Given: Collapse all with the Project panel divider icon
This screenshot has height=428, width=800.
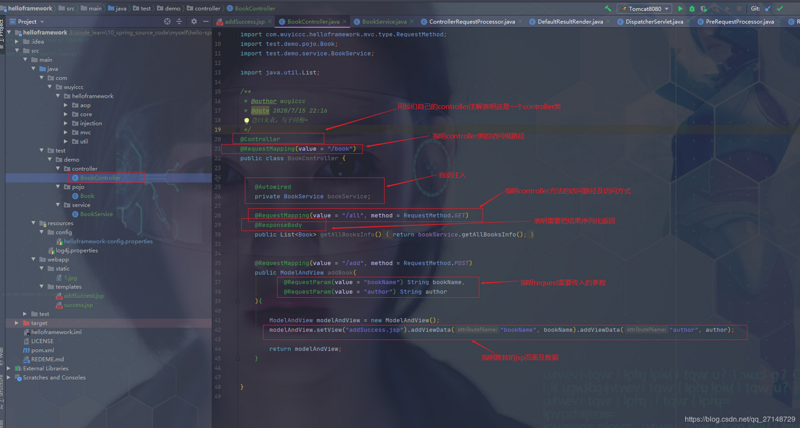Looking at the screenshot, I should coord(179,21).
